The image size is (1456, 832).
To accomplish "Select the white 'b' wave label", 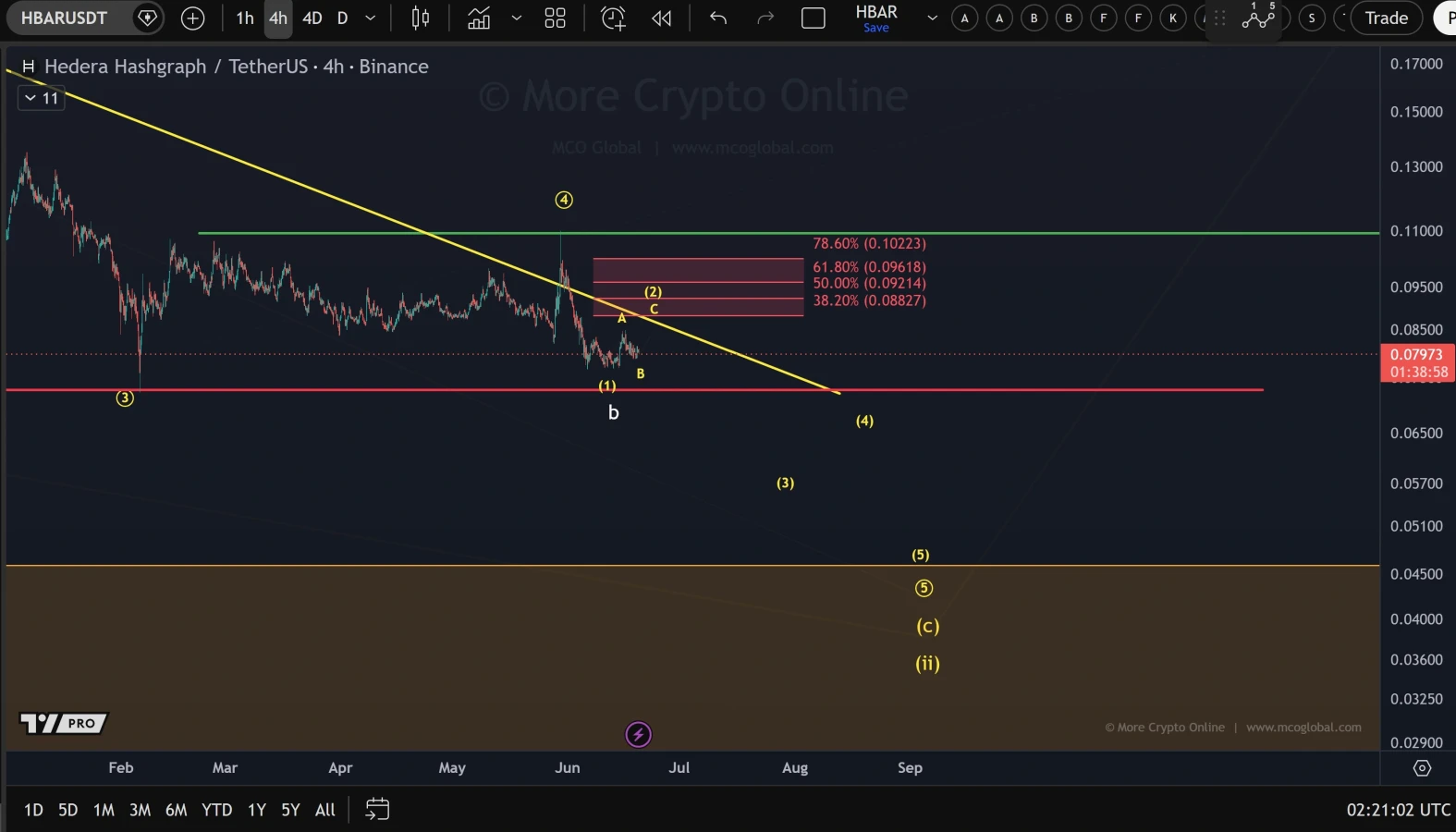I will (x=613, y=412).
